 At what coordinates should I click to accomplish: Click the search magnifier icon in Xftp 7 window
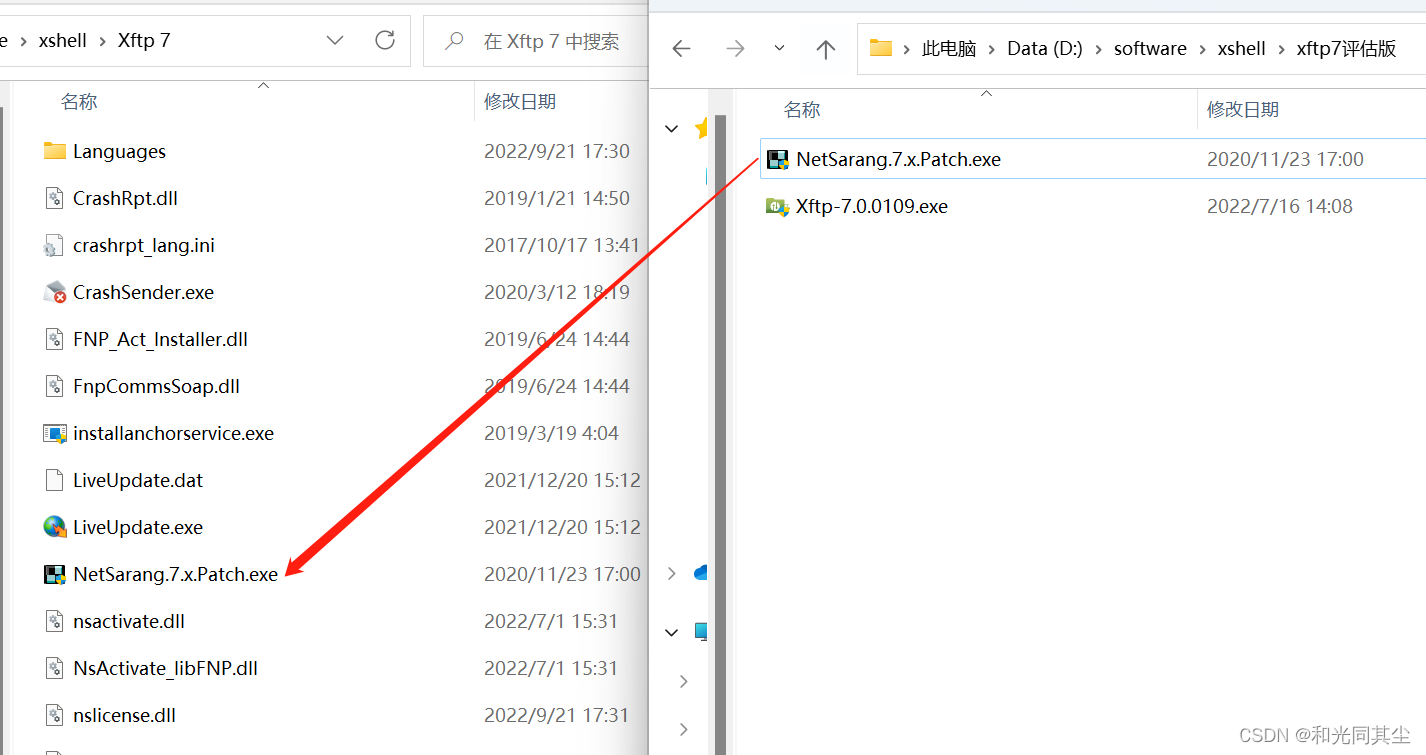pos(454,41)
